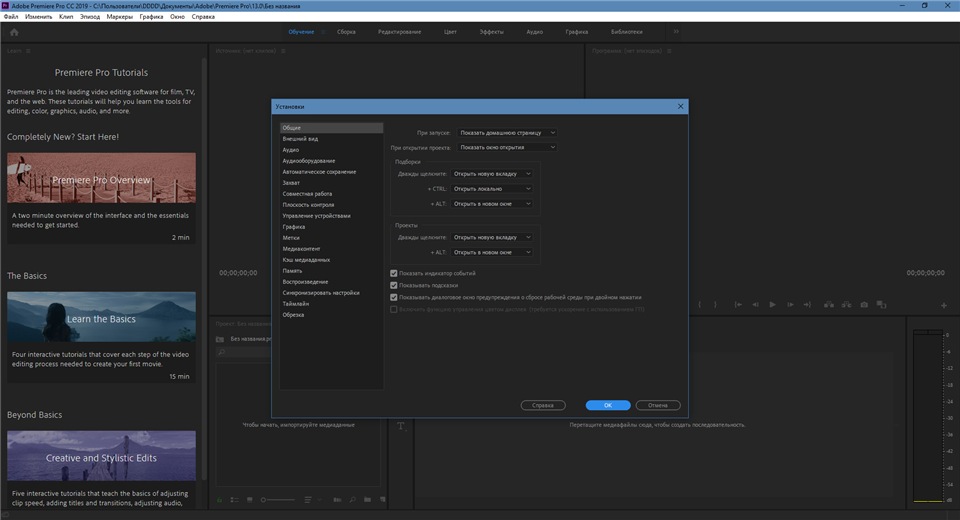The width and height of the screenshot is (960, 520).
Task: Find magnifier icon at Project panel bottom
Action: [x=353, y=500]
